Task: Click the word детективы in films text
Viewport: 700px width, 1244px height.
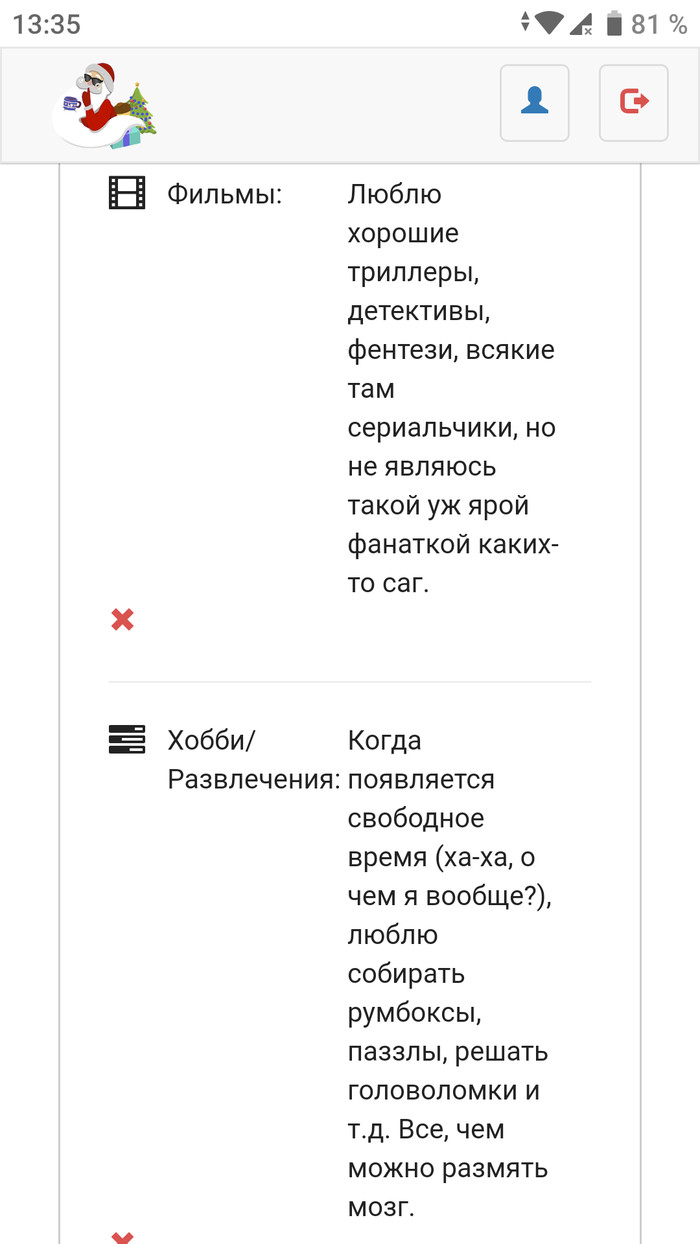Action: [419, 311]
